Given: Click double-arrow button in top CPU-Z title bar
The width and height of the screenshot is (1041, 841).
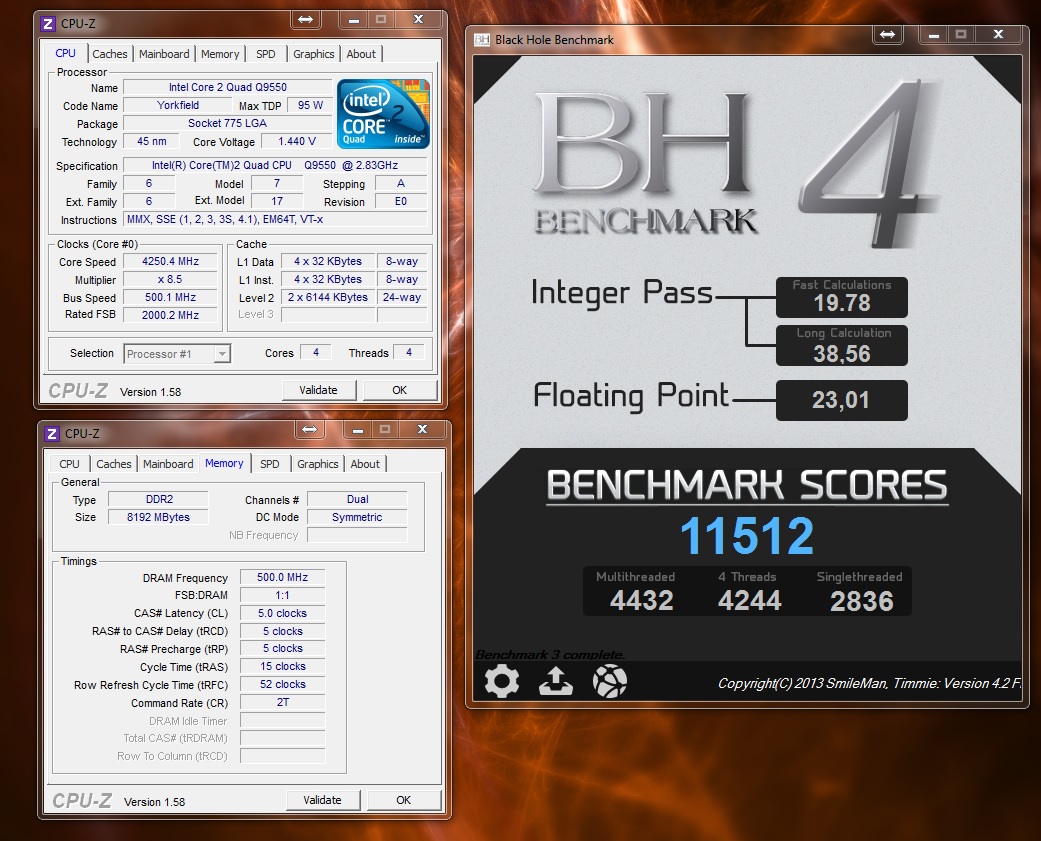Looking at the screenshot, I should pyautogui.click(x=305, y=20).
